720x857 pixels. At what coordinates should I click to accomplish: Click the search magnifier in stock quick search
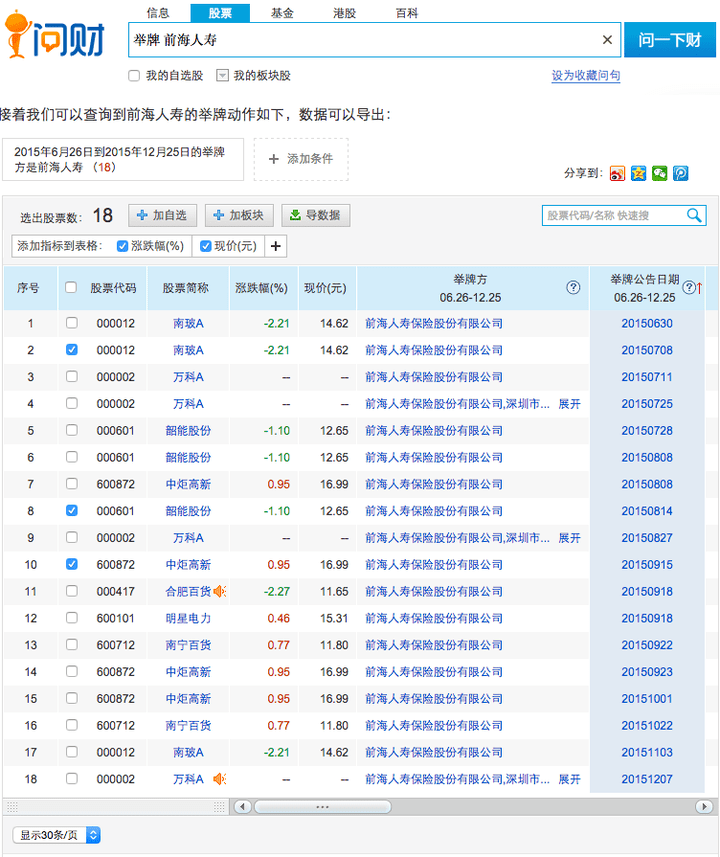tap(694, 215)
